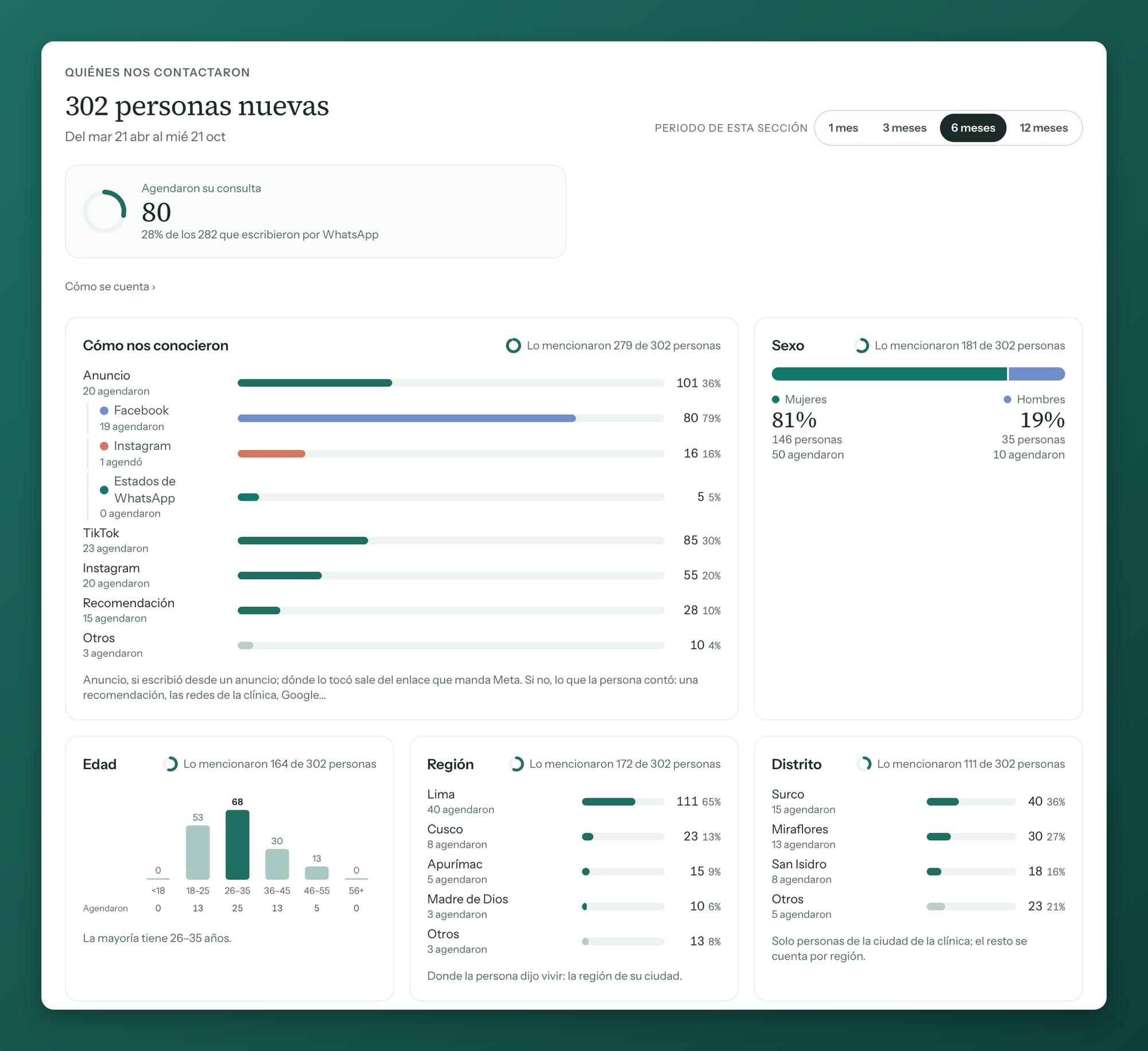The width and height of the screenshot is (1148, 1051).
Task: Click the blue dot beside Hombres
Action: (1007, 400)
